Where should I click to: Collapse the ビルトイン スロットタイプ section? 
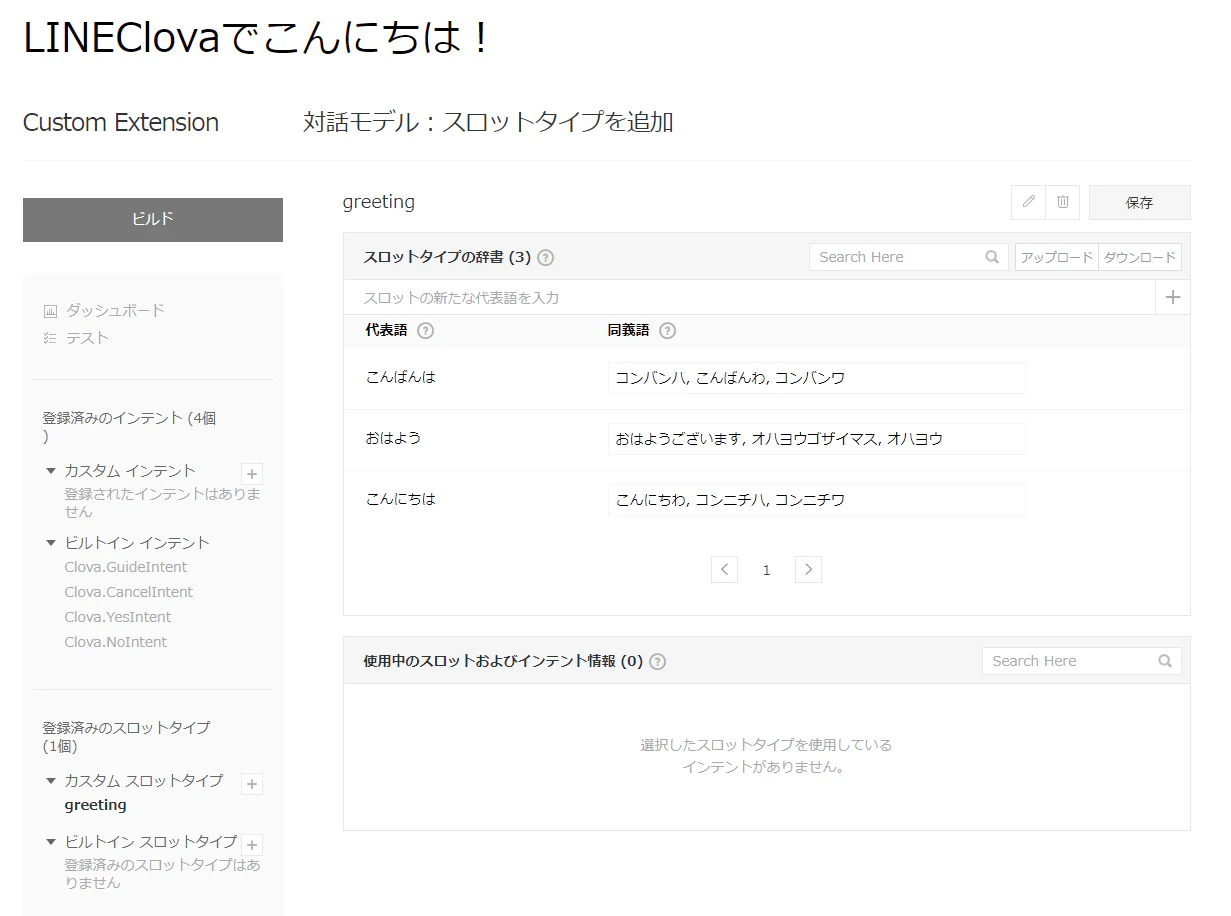tap(51, 842)
